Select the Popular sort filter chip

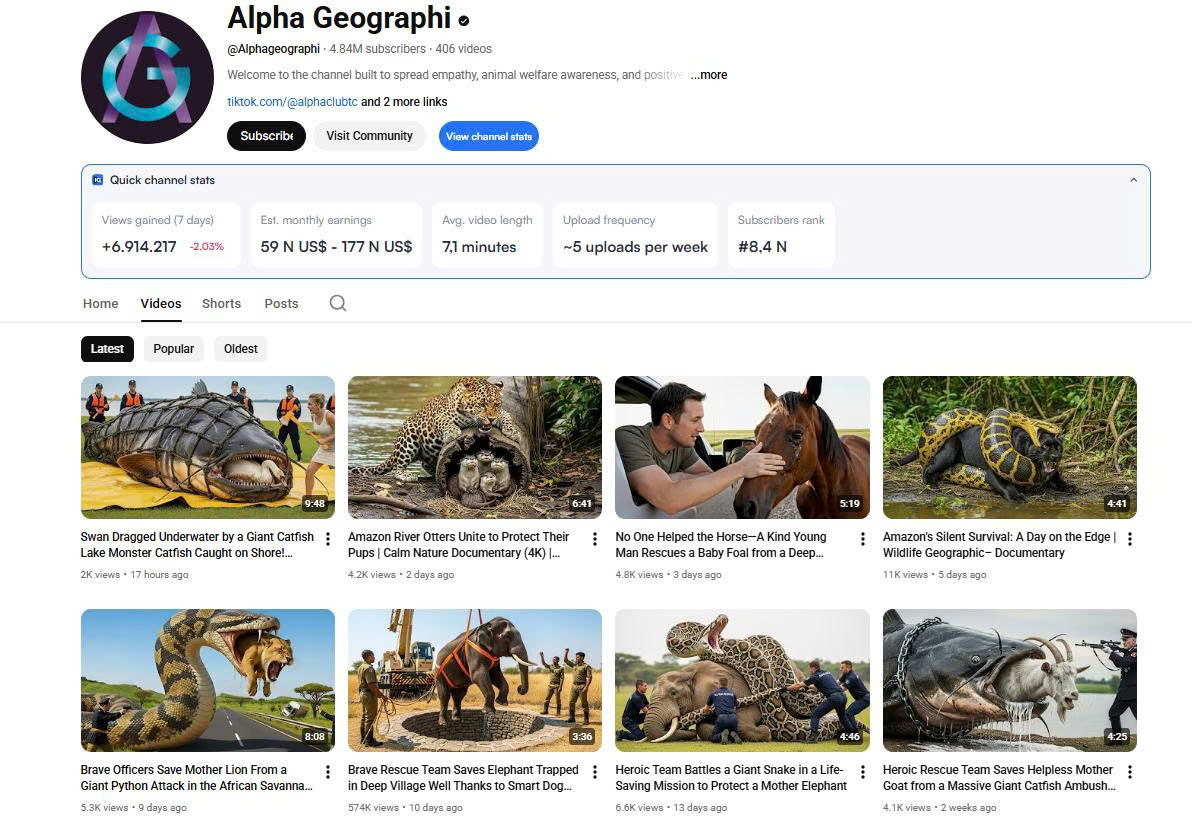tap(174, 349)
